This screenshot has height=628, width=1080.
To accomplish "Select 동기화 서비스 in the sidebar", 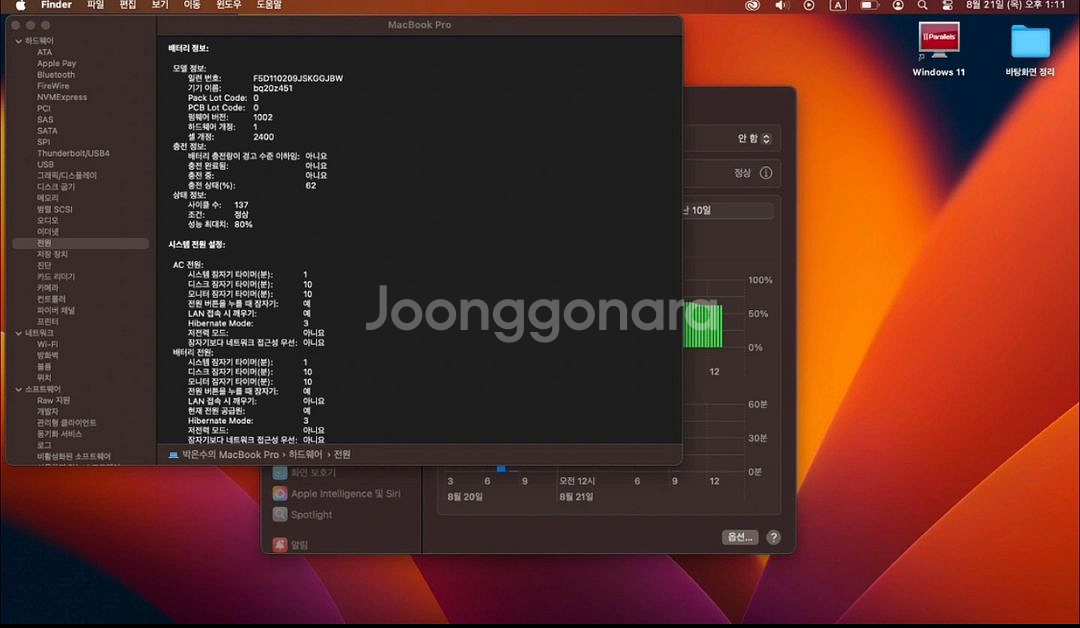I will click(x=59, y=435).
